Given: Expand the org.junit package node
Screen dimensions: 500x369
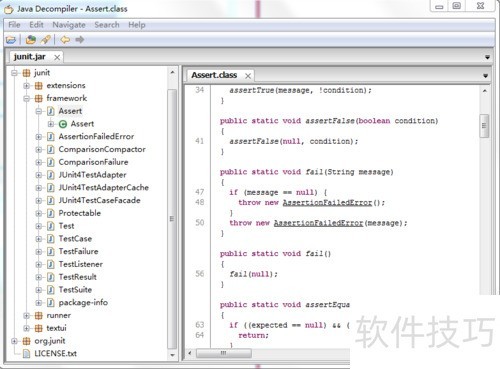Looking at the screenshot, I should pyautogui.click(x=14, y=341).
